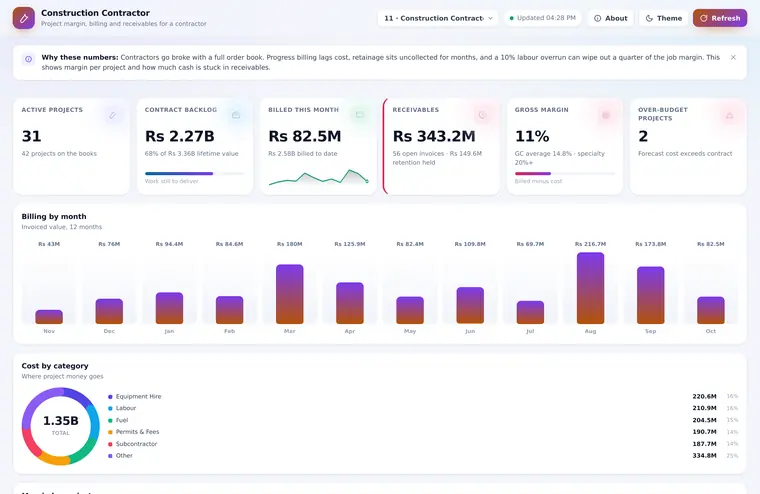
Task: Select the May billing bar
Action: pos(410,310)
